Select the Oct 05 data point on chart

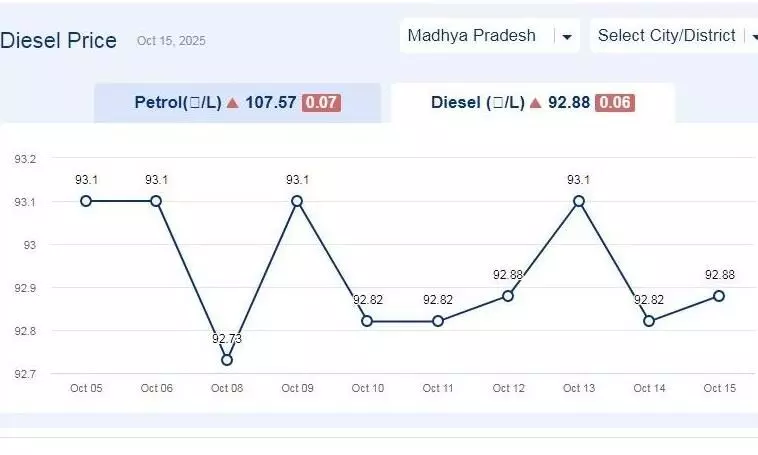coord(86,201)
